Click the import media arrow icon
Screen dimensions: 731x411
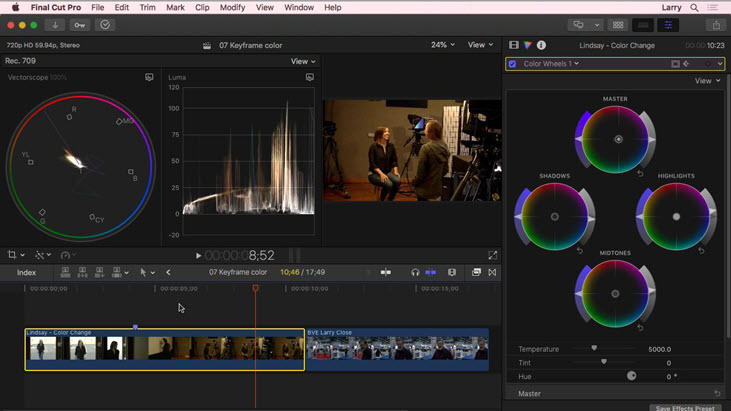click(x=55, y=25)
